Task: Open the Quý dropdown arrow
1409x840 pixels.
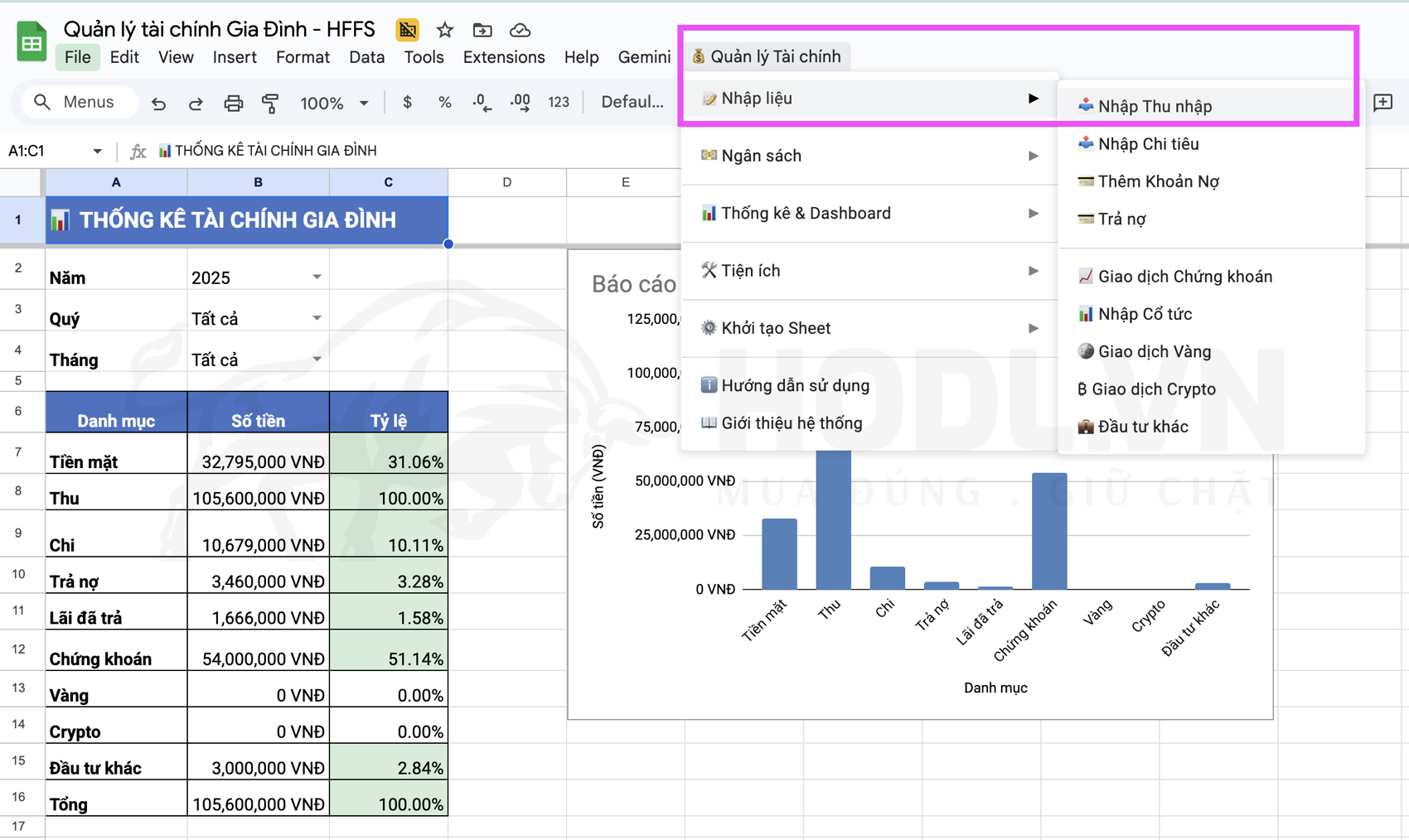Action: pyautogui.click(x=317, y=319)
